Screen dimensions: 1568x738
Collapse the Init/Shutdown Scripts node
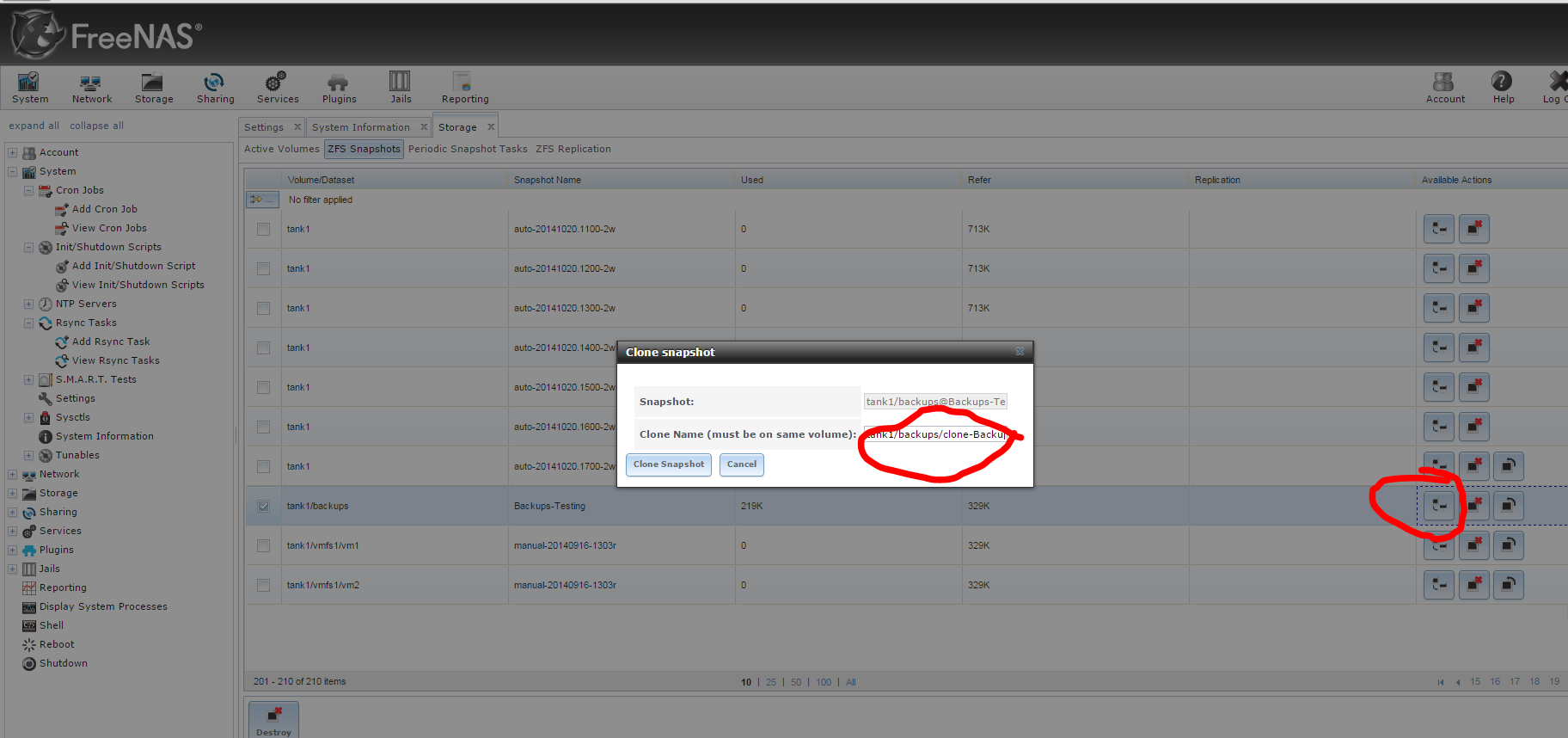[28, 248]
